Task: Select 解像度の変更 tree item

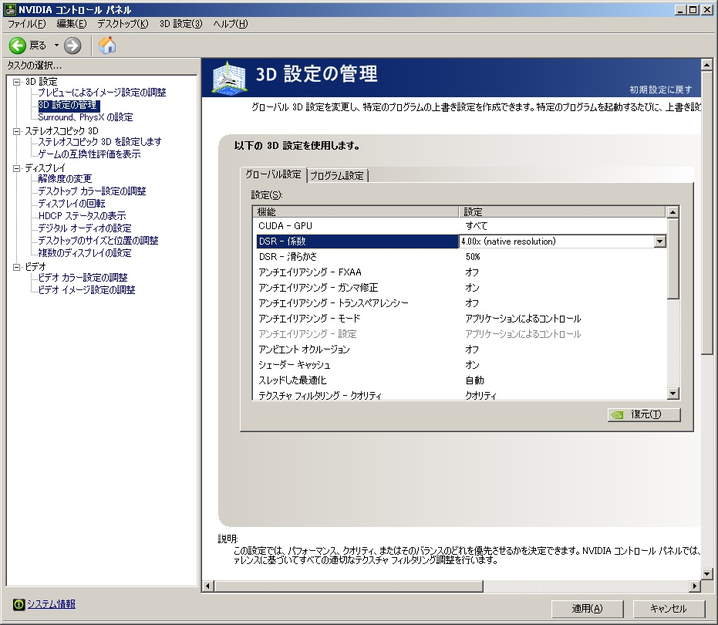Action: pos(65,179)
